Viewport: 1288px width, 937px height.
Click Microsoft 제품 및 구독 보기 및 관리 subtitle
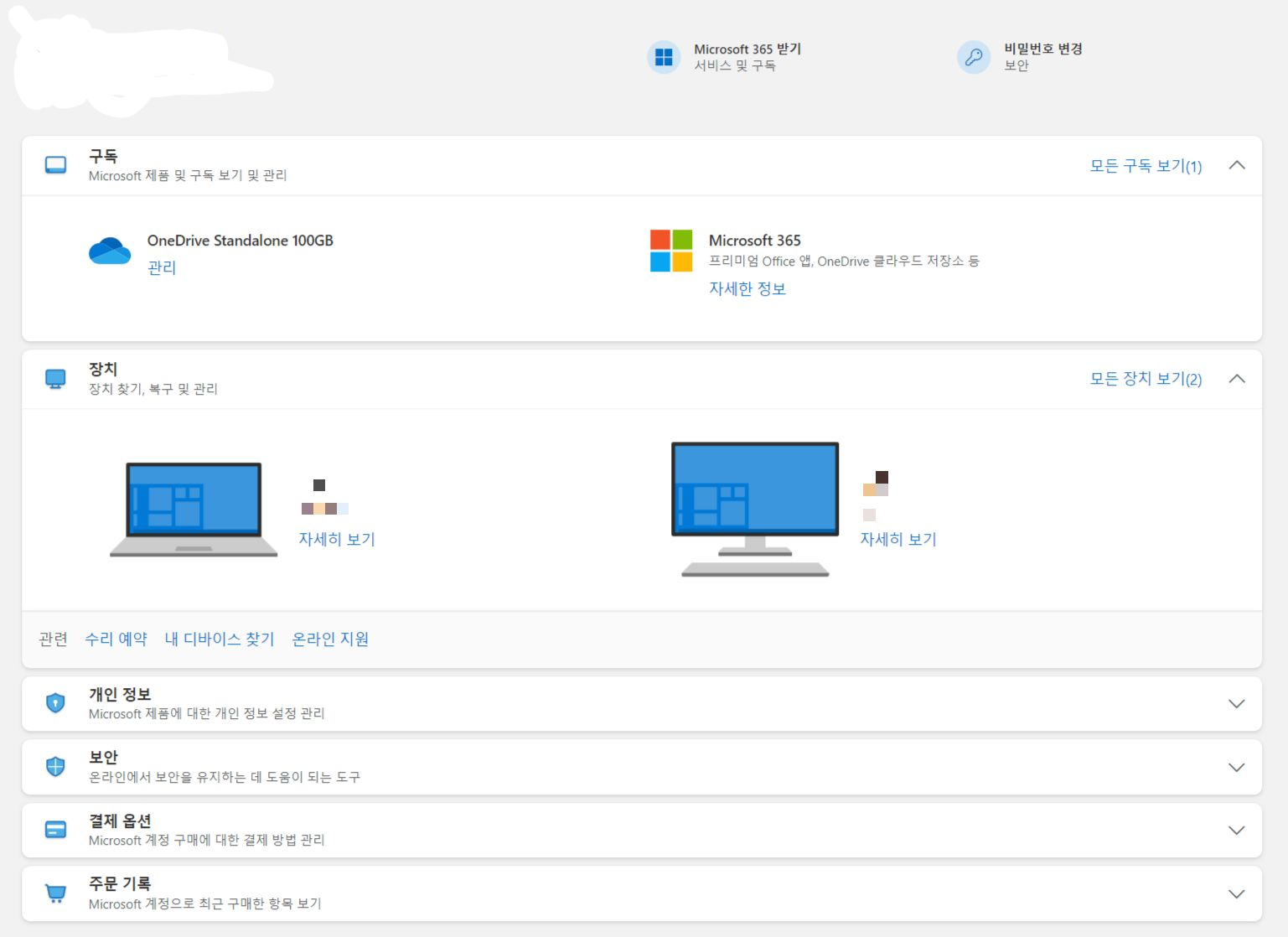(188, 175)
